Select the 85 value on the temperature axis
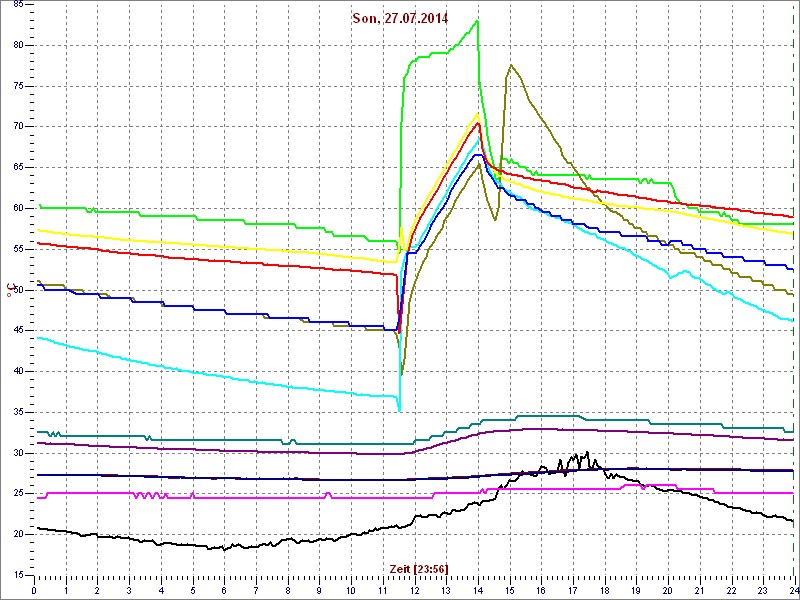 pyautogui.click(x=18, y=5)
